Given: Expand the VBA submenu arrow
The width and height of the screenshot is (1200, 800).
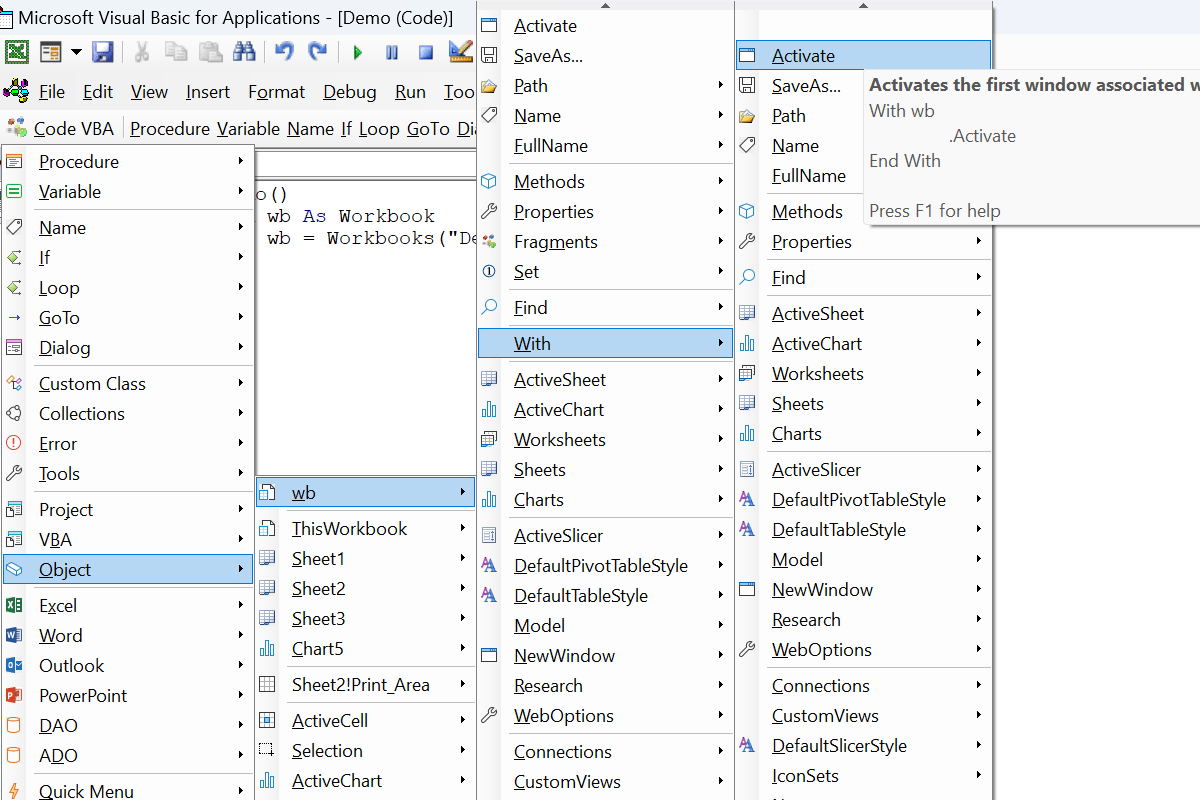Looking at the screenshot, I should tap(241, 539).
